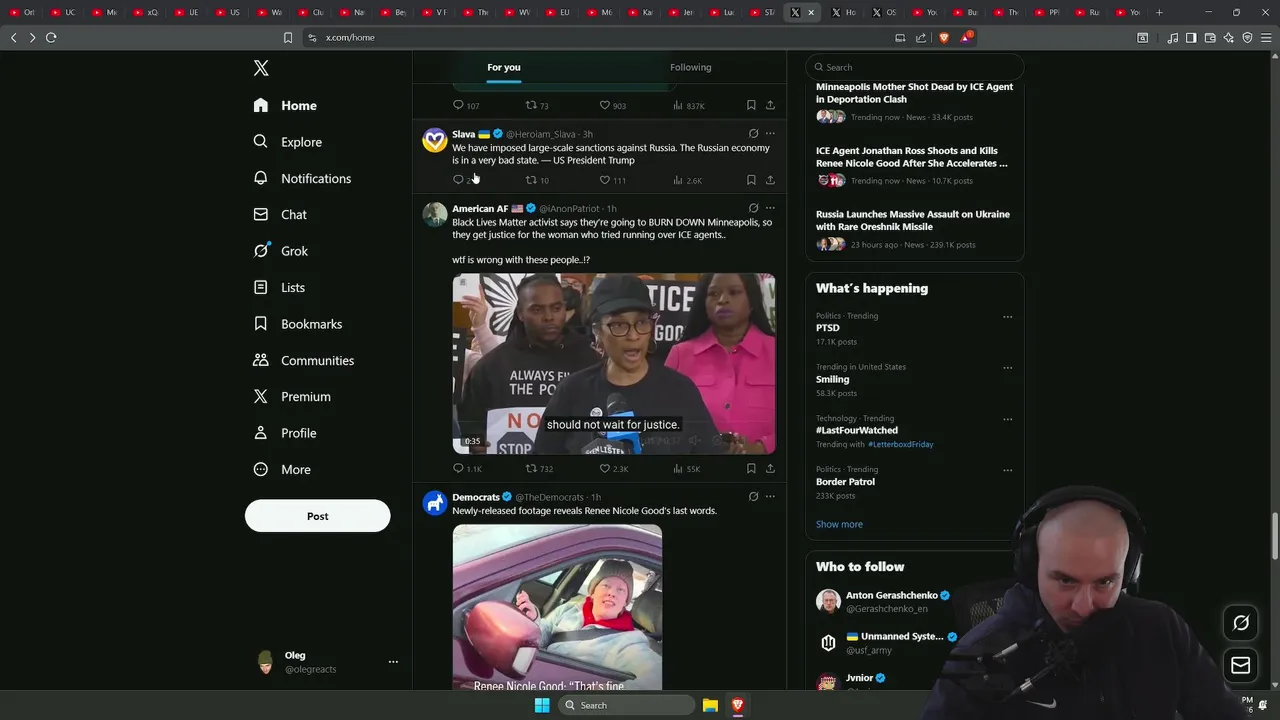1280x720 pixels.
Task: Open more options on American AF post
Action: 770,208
